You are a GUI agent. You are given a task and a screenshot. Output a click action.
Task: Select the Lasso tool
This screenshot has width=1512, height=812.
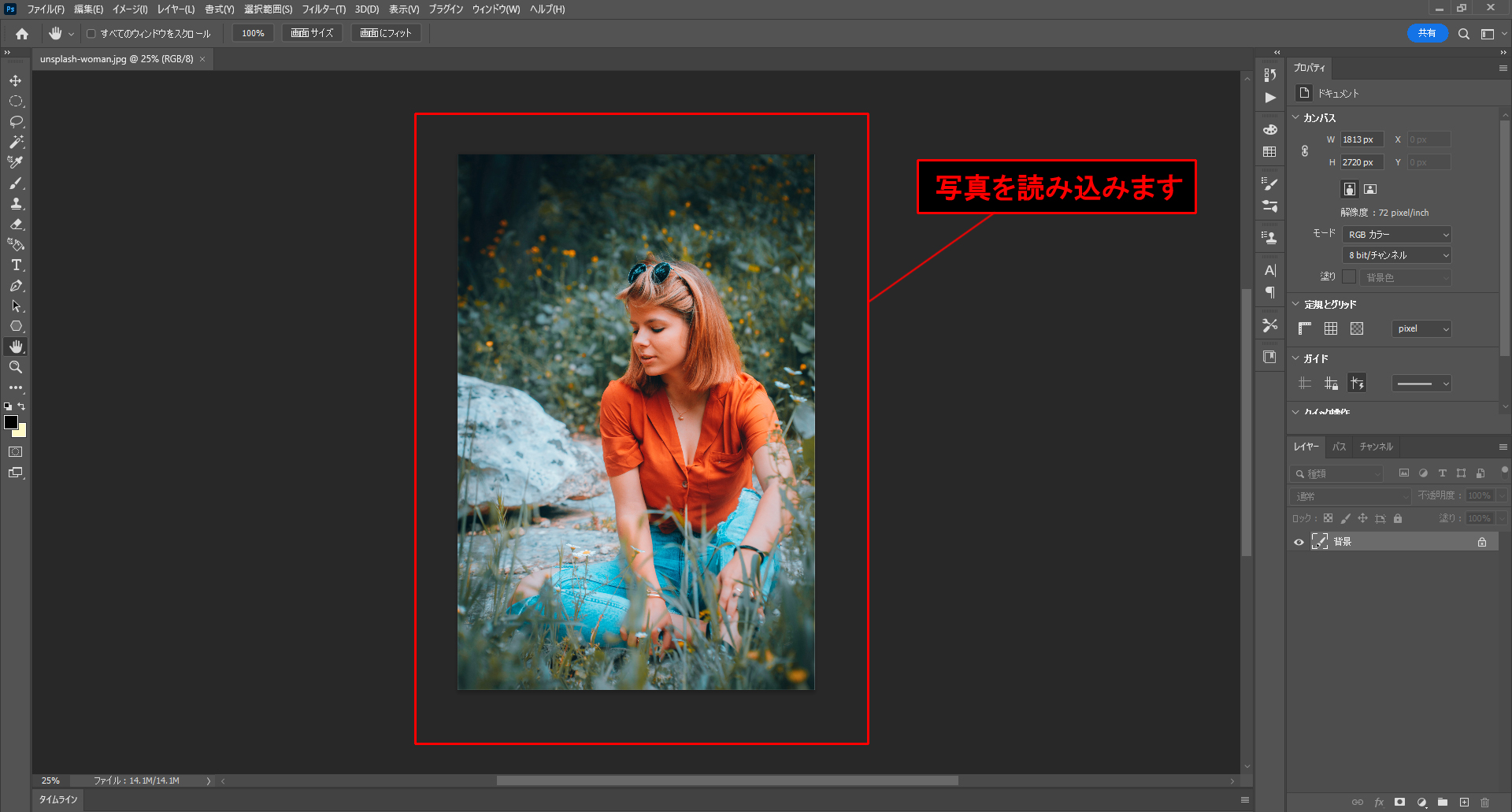click(x=16, y=122)
